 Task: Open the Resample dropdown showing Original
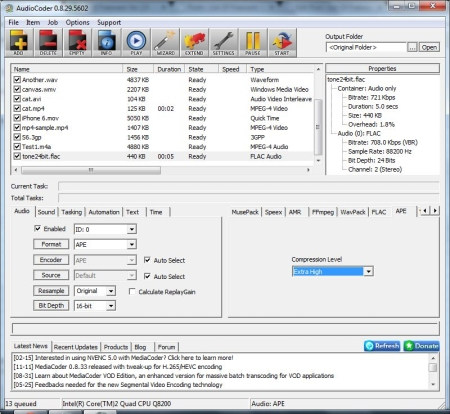coord(95,291)
